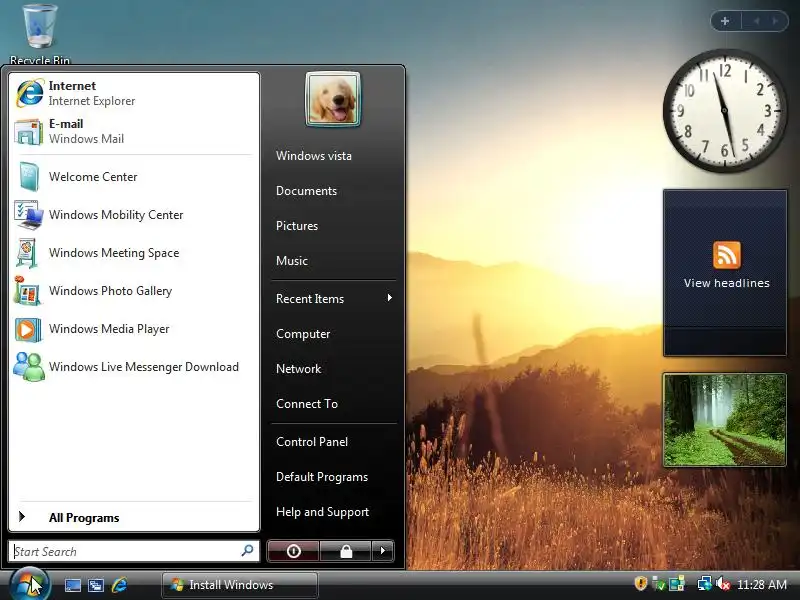Click the muted volume tray icon
Viewport: 800px width, 600px height.
click(722, 583)
